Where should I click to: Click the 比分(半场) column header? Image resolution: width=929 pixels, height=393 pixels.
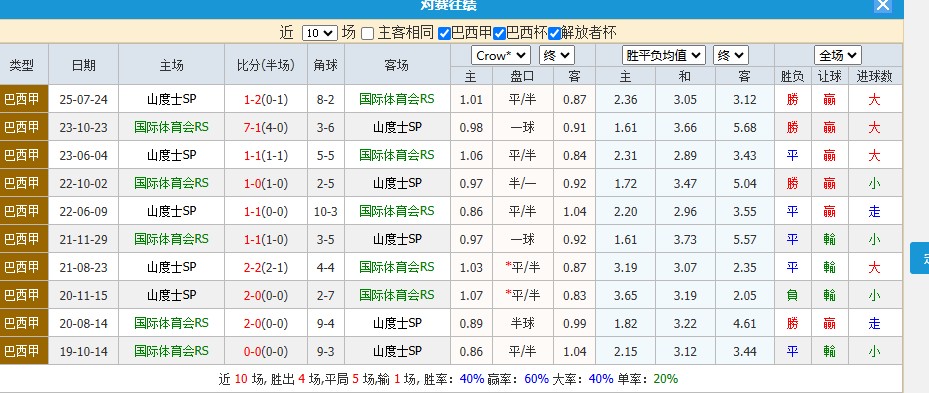(x=265, y=65)
